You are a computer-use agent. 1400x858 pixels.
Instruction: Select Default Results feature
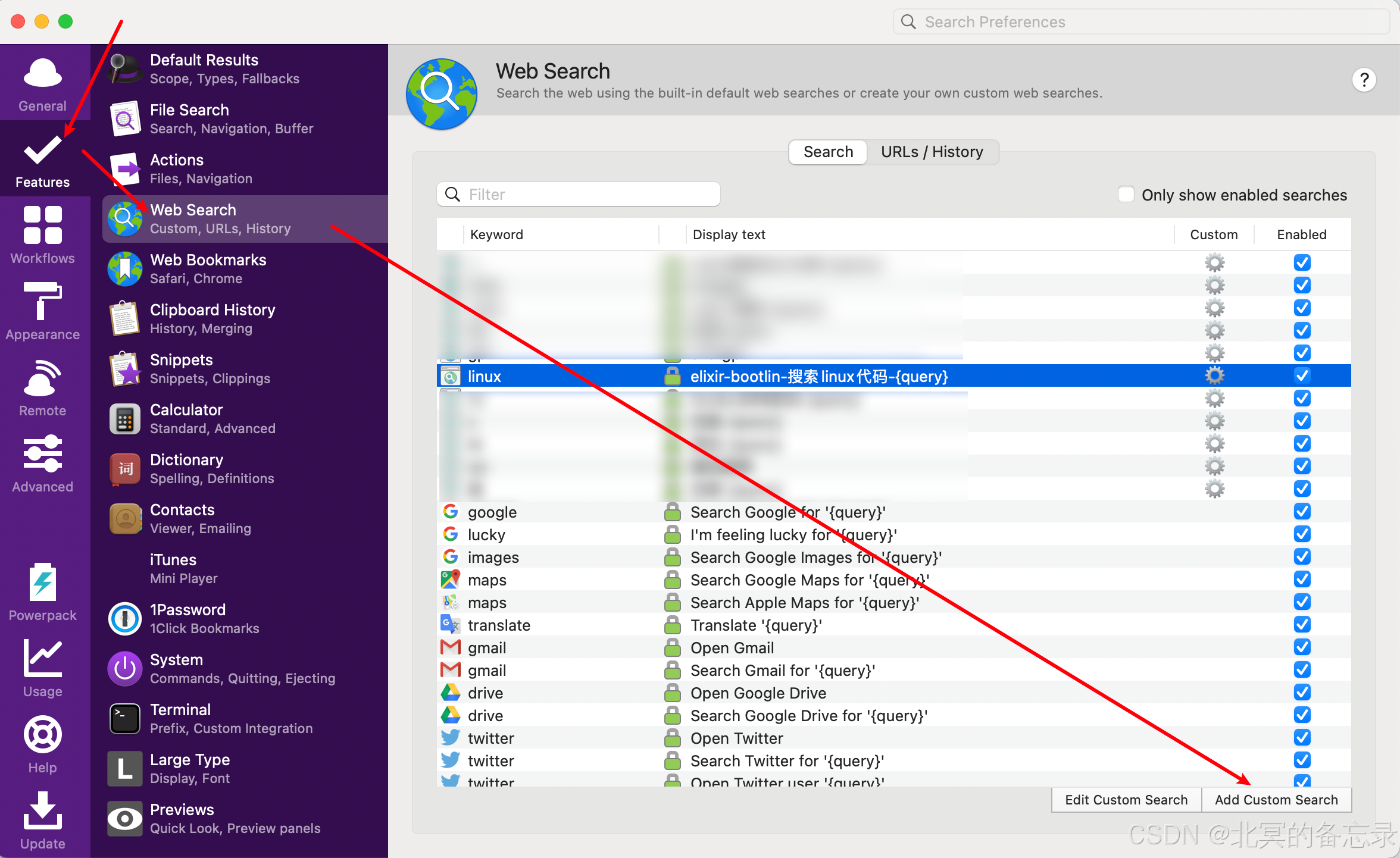click(245, 69)
